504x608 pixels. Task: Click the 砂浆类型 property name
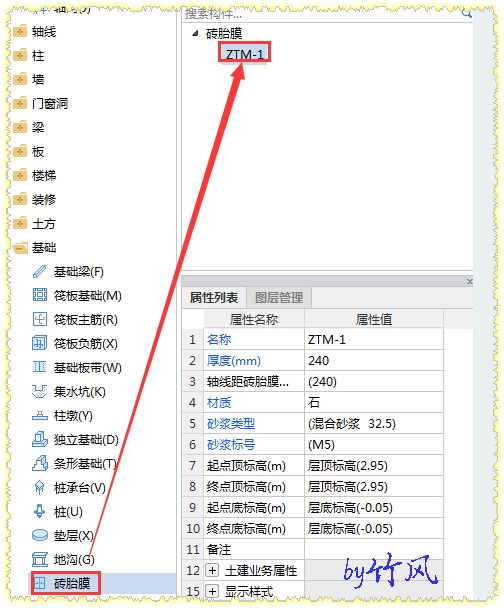[231, 423]
